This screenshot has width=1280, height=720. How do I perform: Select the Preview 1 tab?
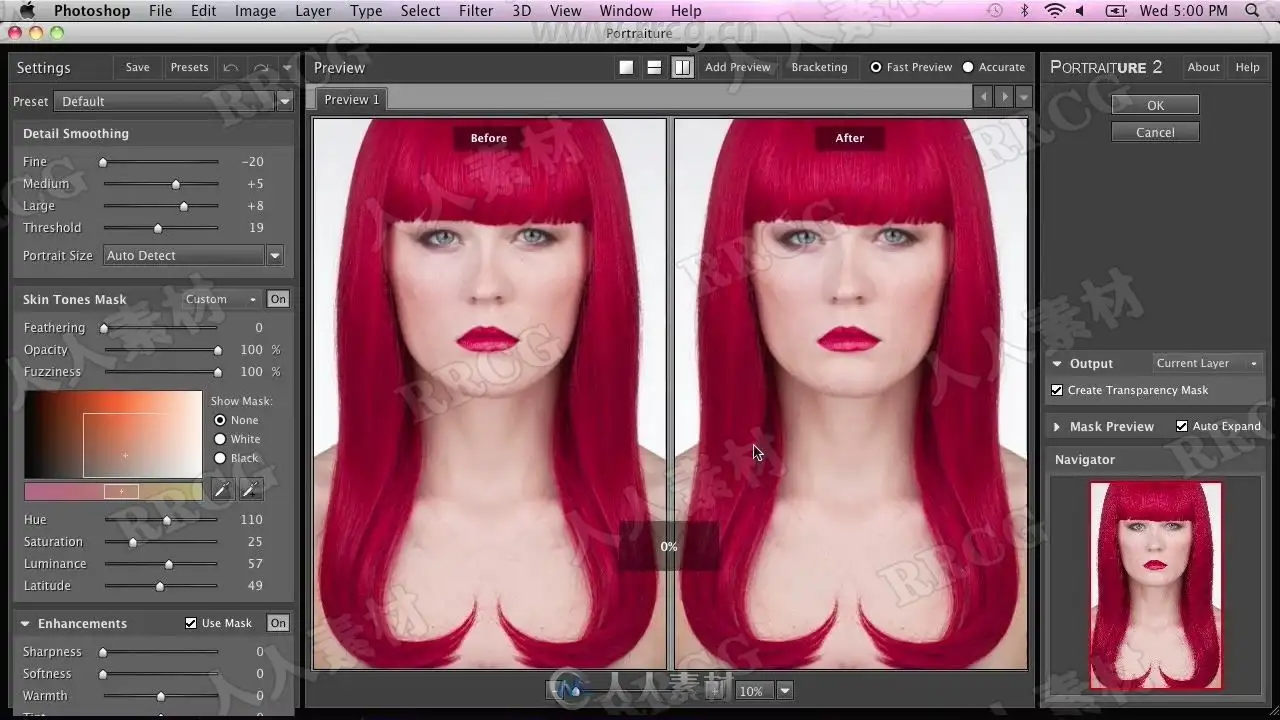click(x=352, y=99)
